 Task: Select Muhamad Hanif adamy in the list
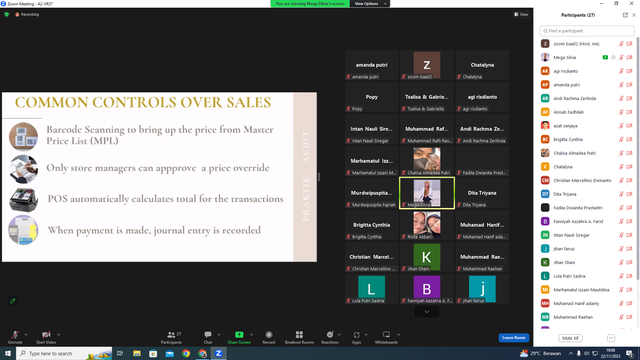tap(587, 304)
